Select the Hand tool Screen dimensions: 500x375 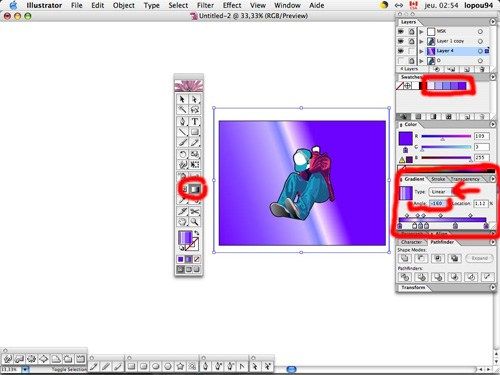tap(182, 222)
